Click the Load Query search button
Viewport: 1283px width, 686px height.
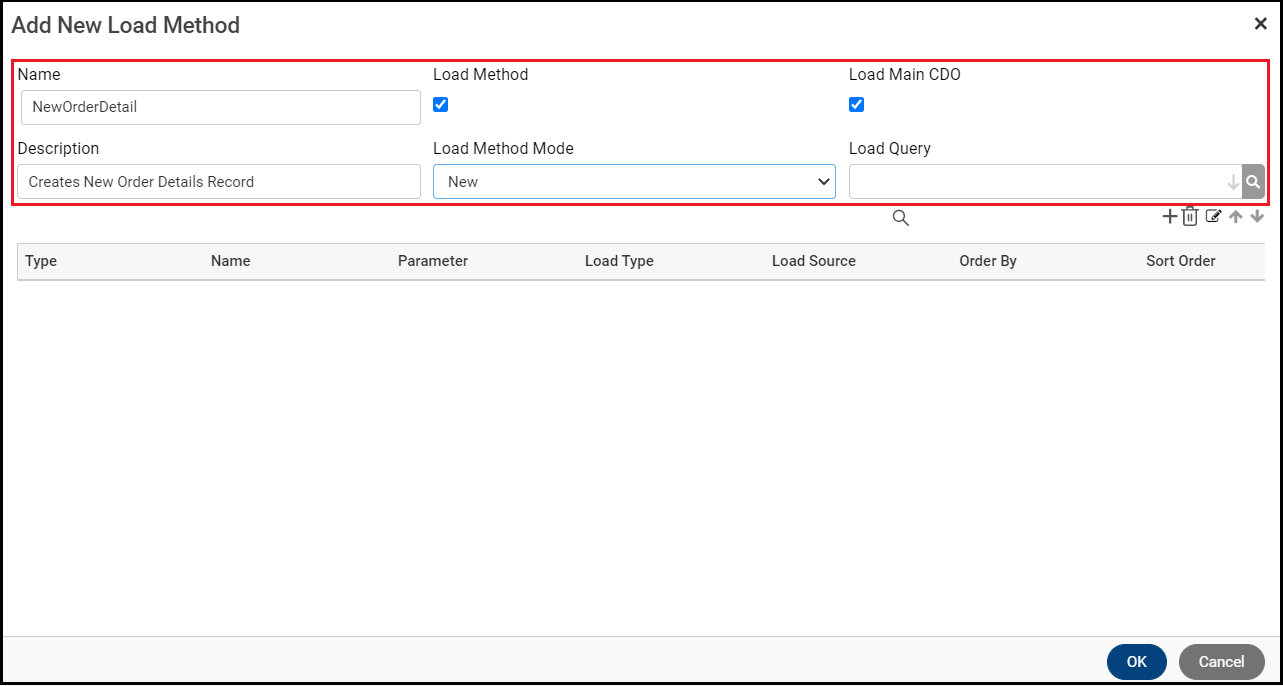pos(1253,182)
